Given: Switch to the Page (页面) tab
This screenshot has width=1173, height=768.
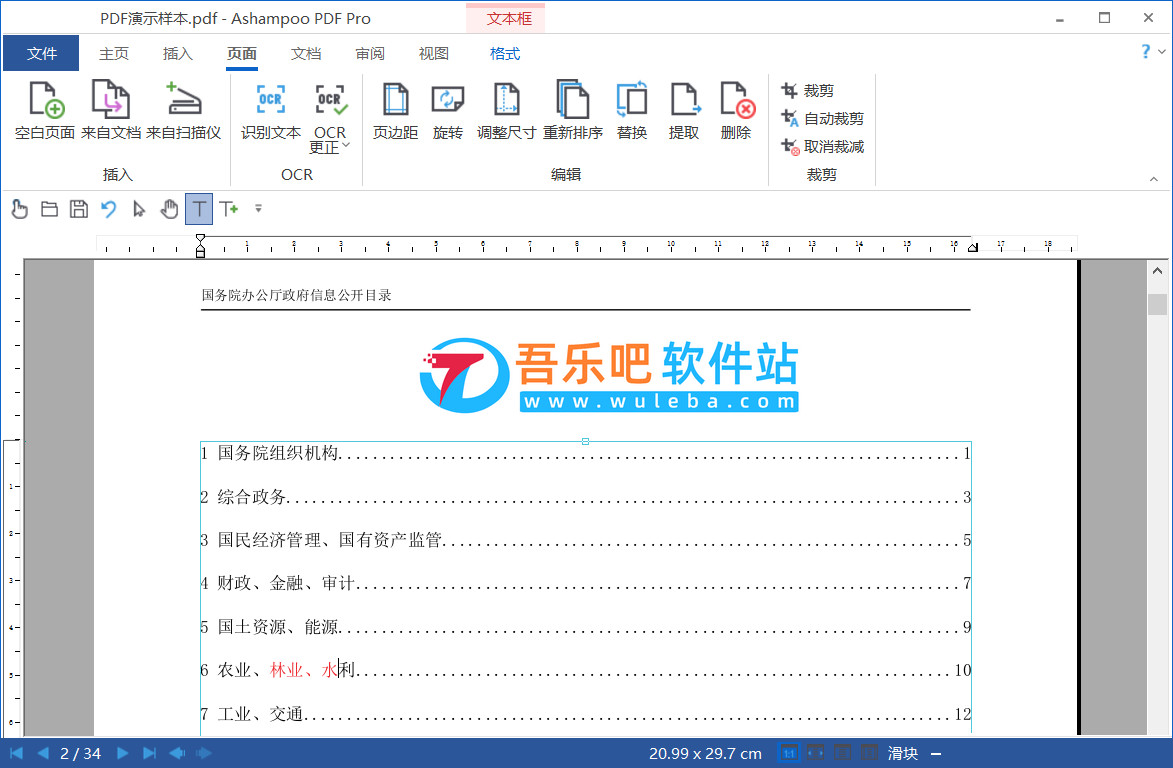Looking at the screenshot, I should (x=242, y=53).
